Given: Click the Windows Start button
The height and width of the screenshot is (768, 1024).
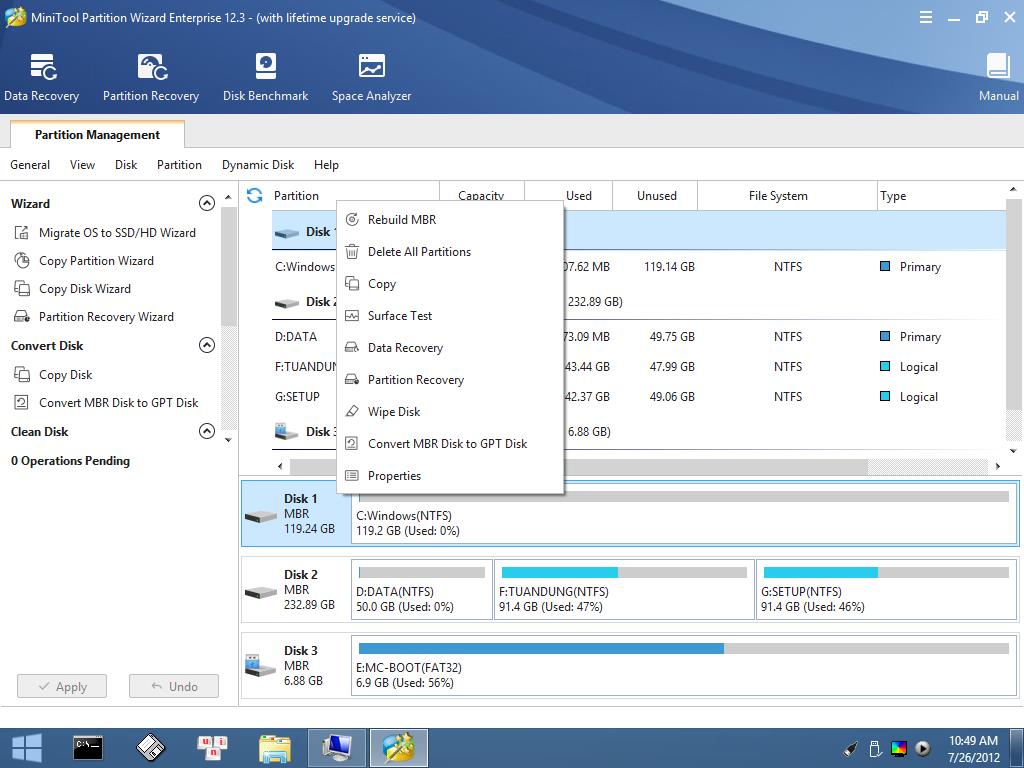Looking at the screenshot, I should pos(27,747).
